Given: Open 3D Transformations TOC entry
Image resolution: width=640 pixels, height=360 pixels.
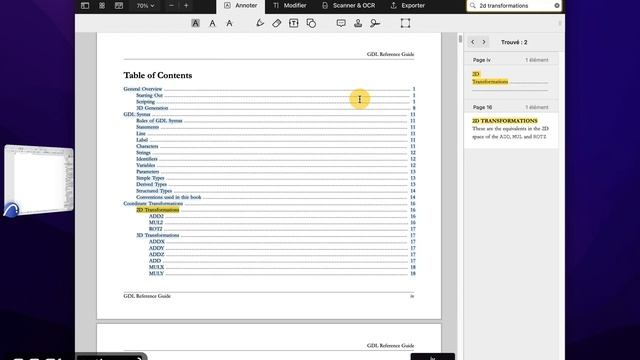Looking at the screenshot, I should point(158,235).
